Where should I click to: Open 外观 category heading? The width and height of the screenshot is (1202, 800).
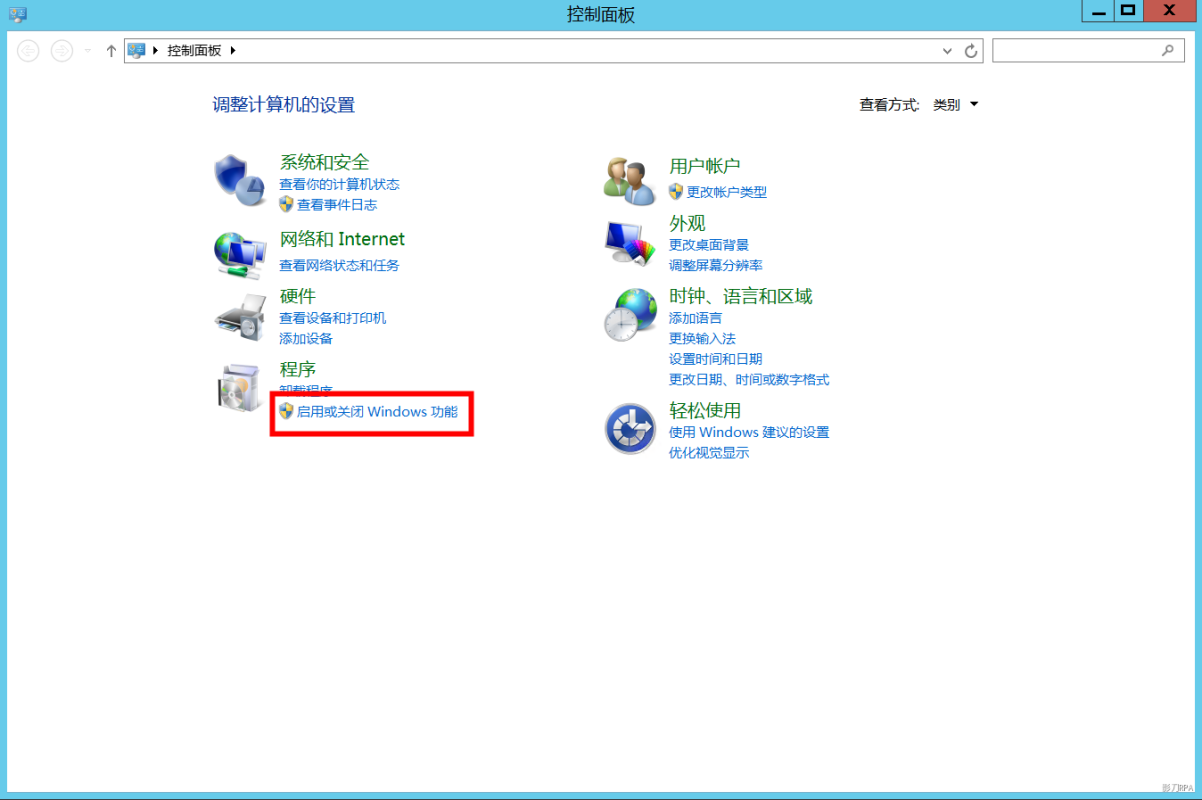coord(687,223)
